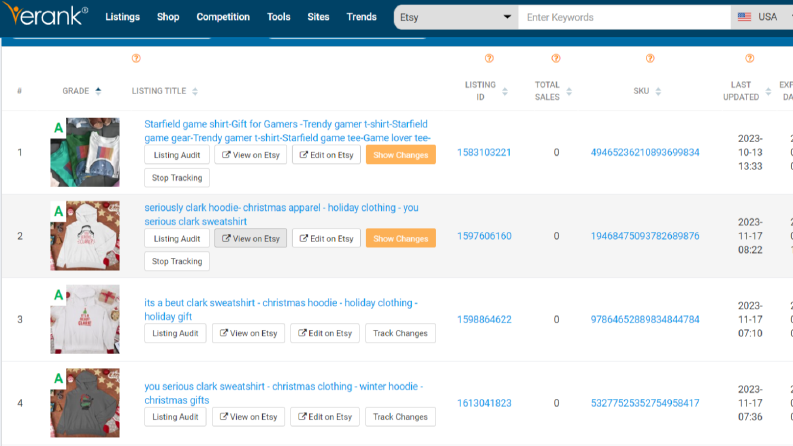
Task: Edit seriously clark hoodie on Etsy
Action: pyautogui.click(x=326, y=238)
